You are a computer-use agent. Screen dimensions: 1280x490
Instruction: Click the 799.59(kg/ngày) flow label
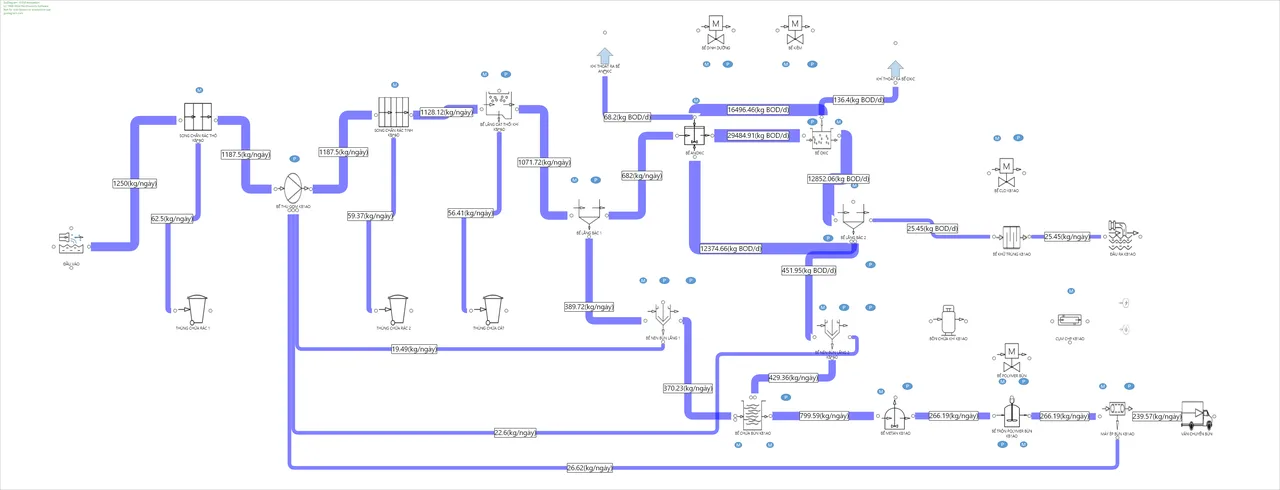click(x=824, y=416)
